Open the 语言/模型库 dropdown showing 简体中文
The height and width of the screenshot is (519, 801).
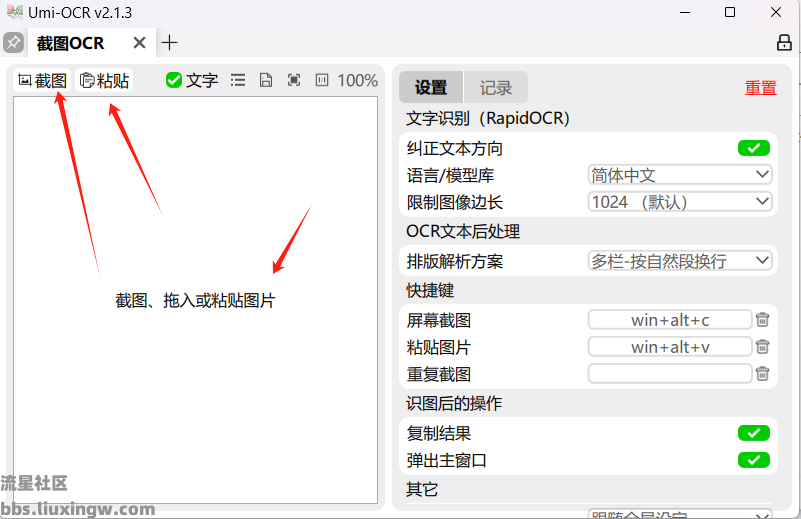pyautogui.click(x=679, y=175)
